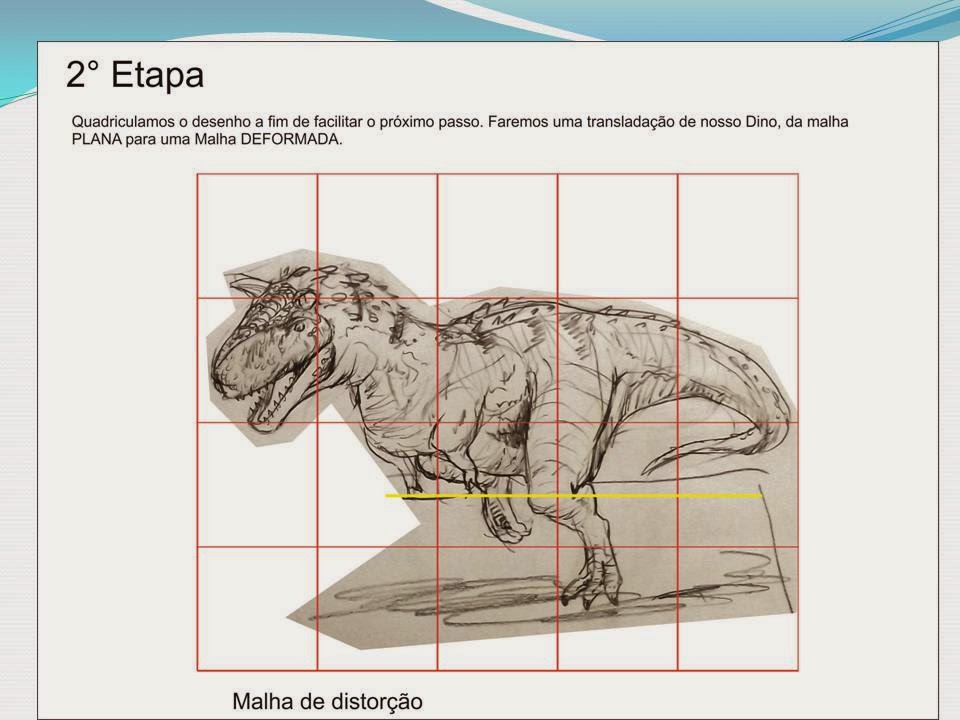Click the paragraph starting 'Quadriculamos o desenho'

pyautogui.click(x=460, y=130)
